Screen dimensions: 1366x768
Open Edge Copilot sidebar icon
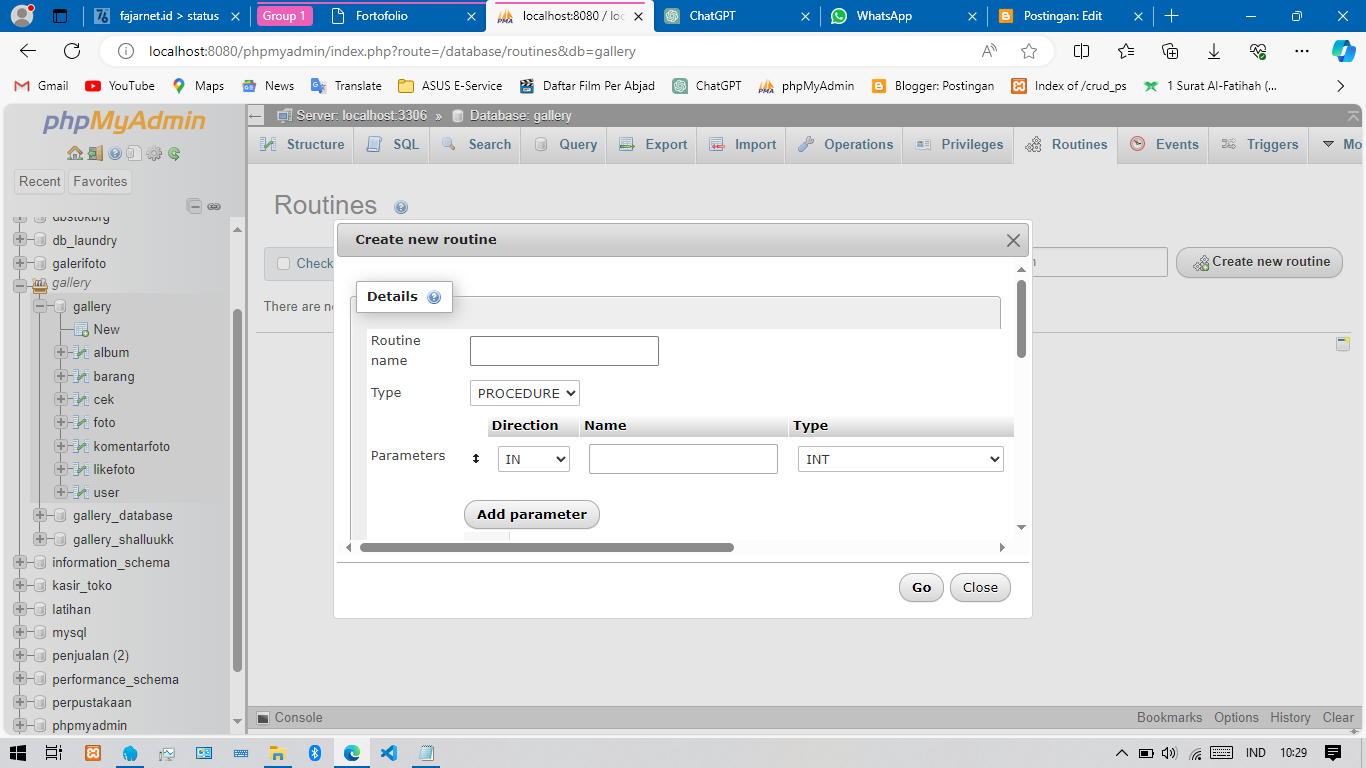point(1343,51)
